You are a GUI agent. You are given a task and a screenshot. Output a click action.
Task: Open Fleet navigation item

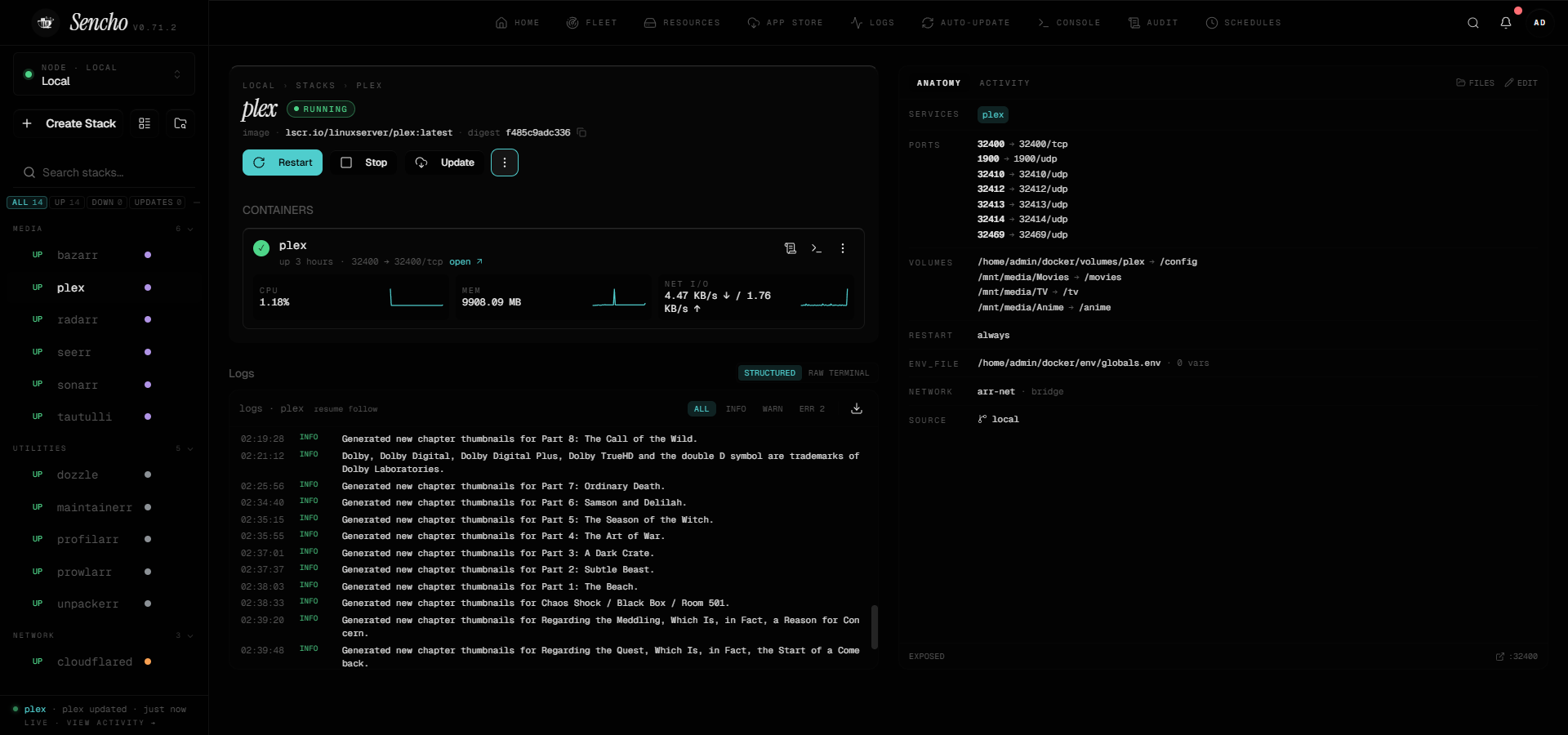pos(592,23)
